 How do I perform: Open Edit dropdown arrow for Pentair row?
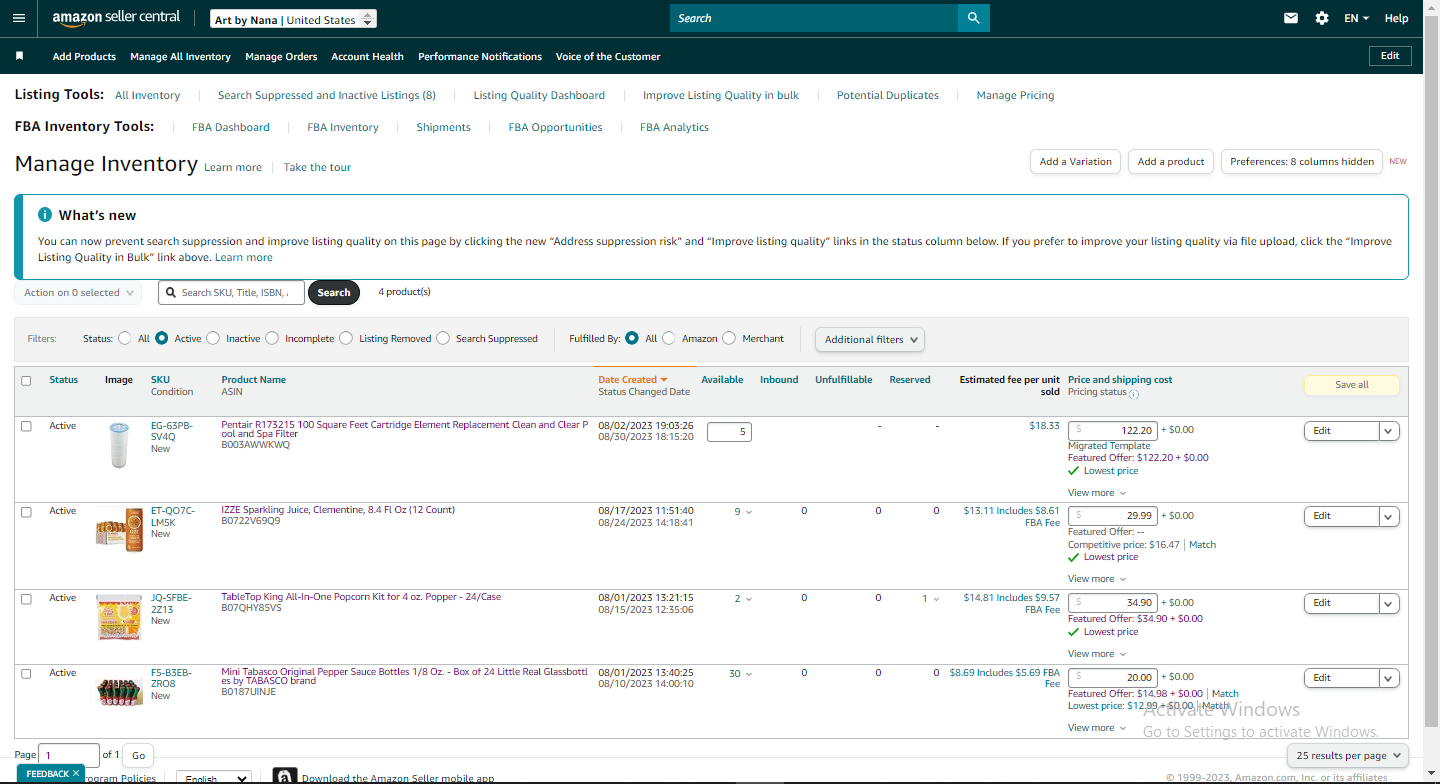[x=1389, y=431]
